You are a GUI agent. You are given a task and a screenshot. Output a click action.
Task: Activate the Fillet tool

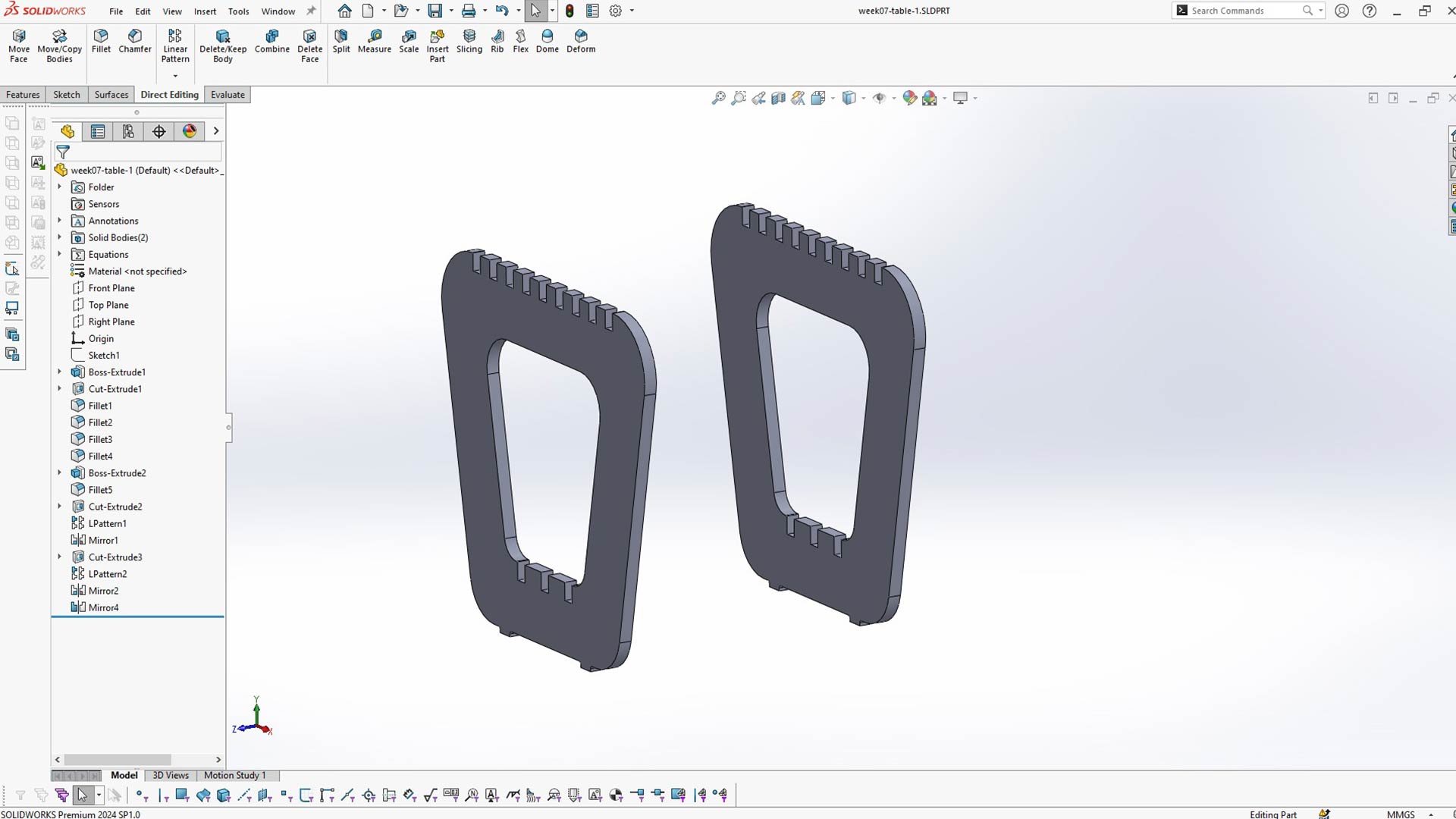(101, 41)
